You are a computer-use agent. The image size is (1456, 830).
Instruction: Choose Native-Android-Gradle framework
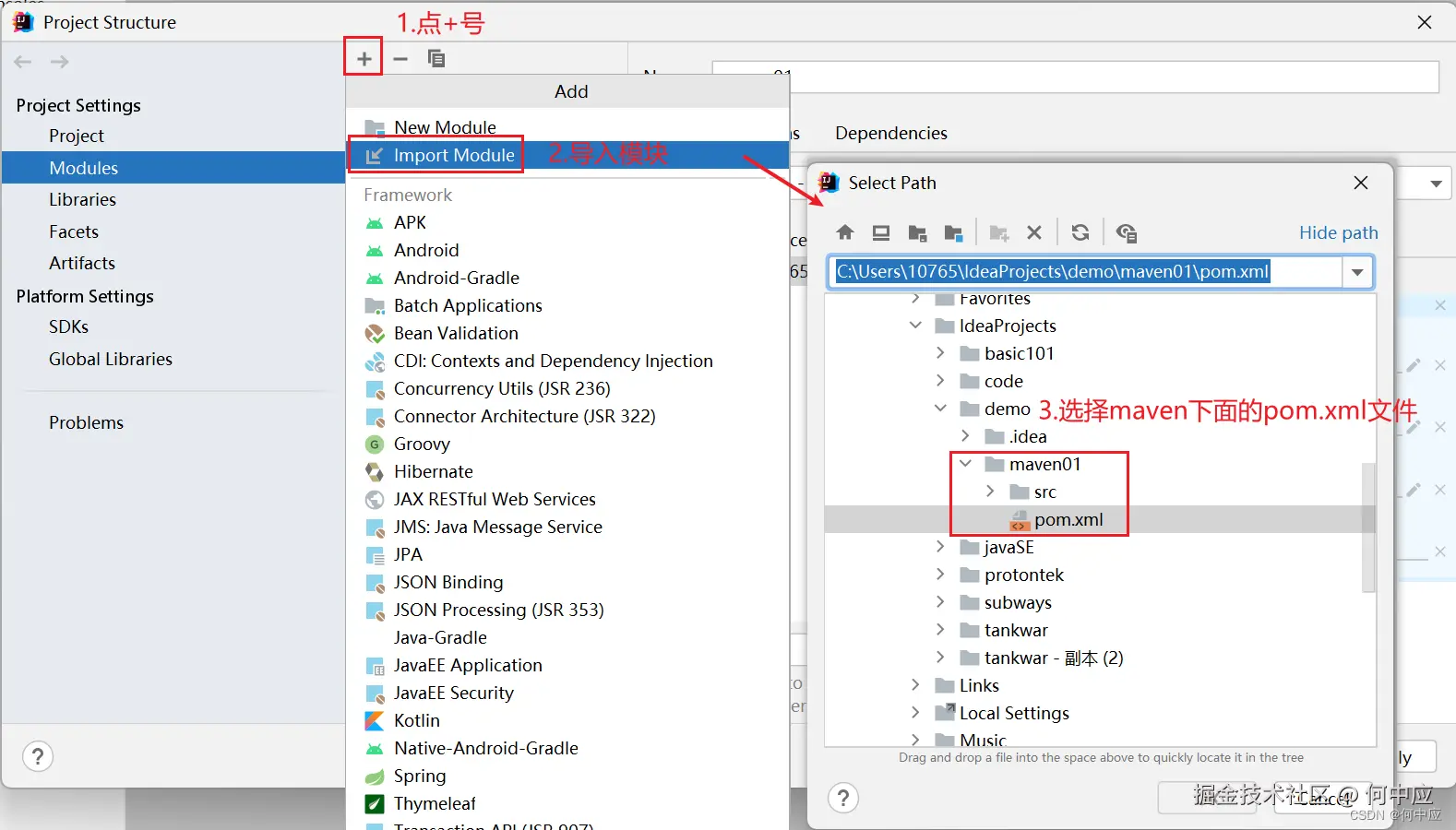pyautogui.click(x=485, y=748)
